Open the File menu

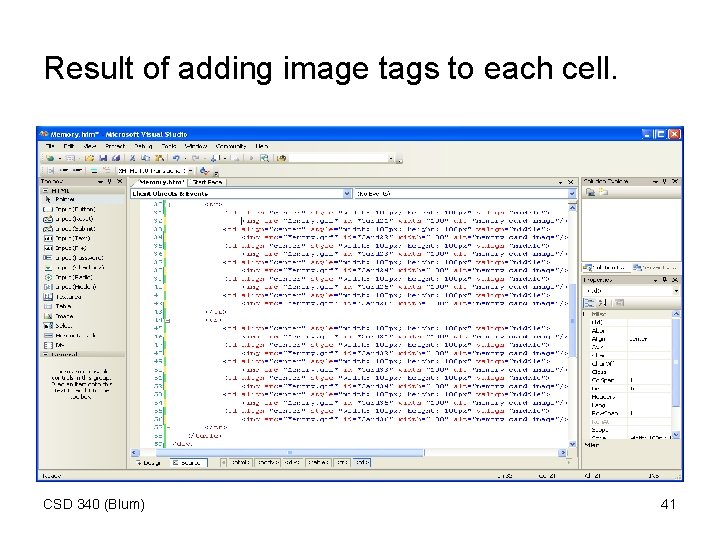[x=51, y=146]
